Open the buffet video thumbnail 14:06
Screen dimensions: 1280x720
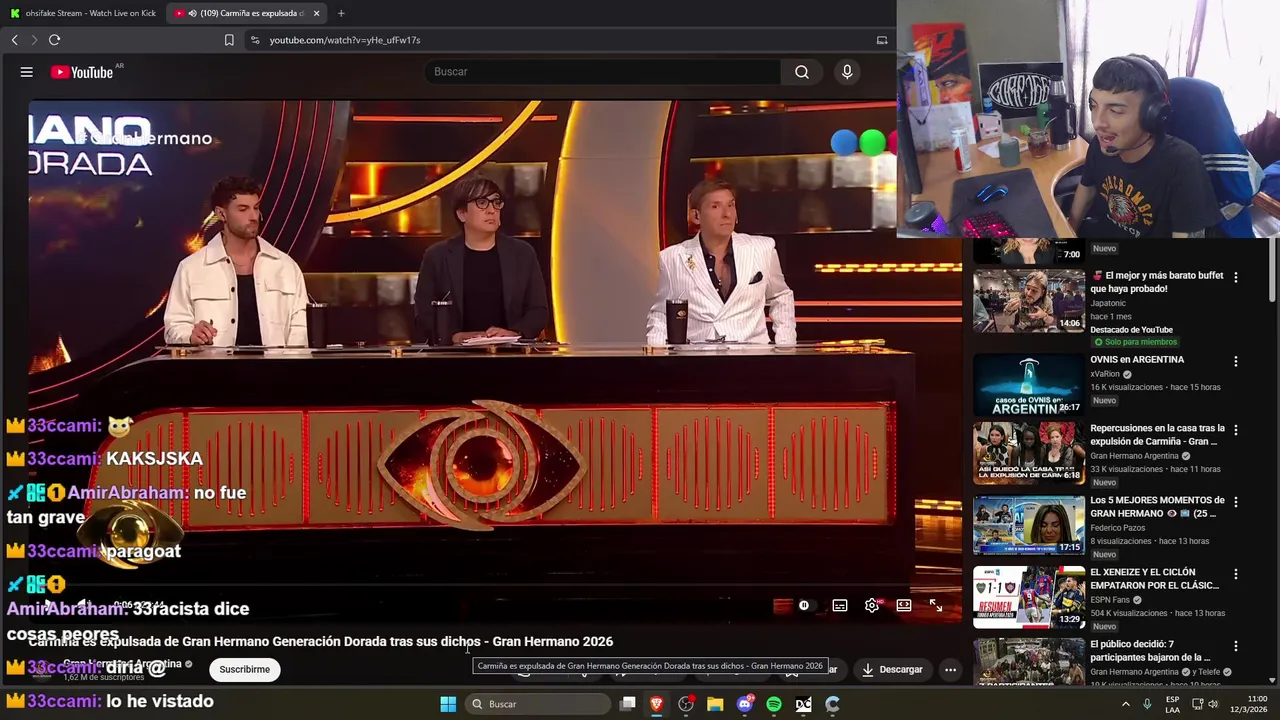[1029, 301]
